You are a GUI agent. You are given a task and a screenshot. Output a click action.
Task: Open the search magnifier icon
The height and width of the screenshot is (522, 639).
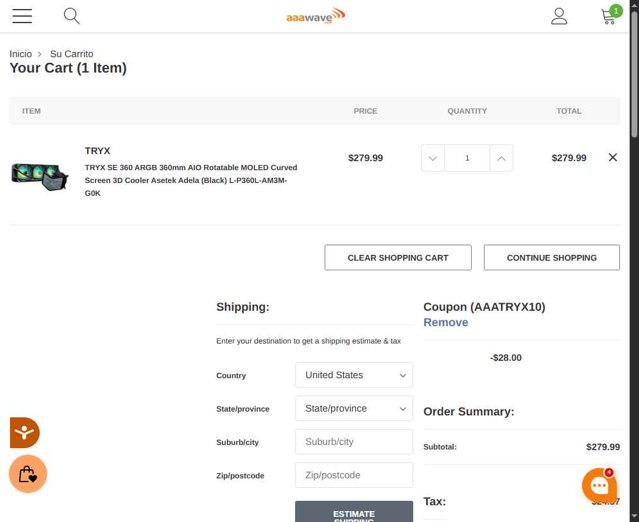[72, 16]
